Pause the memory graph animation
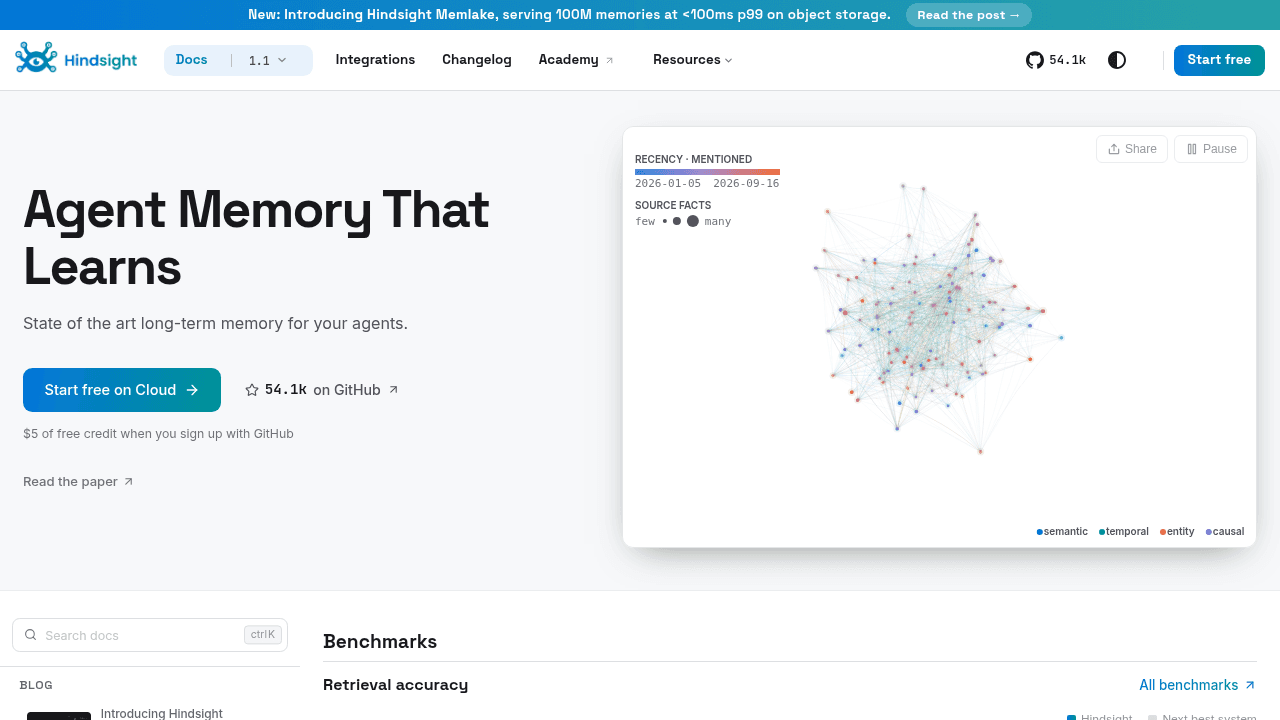Screen dimensions: 1280x720 pyautogui.click(x=1211, y=149)
